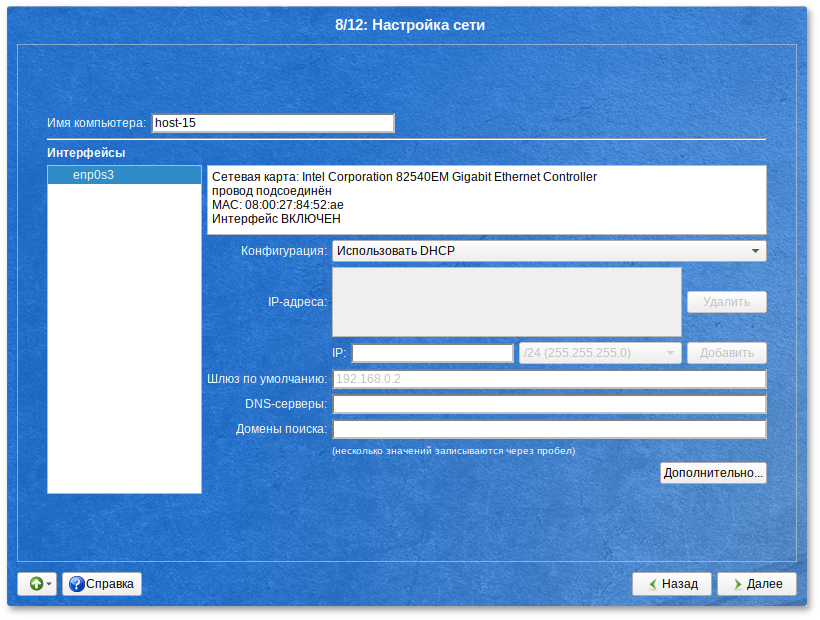Click the Добавить button
The width and height of the screenshot is (820, 620).
coord(727,353)
